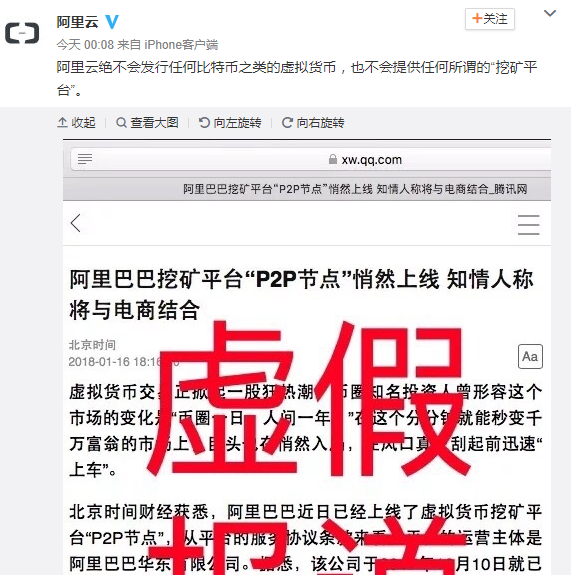
Task: Rotate image left with 向左旋转
Action: [230, 122]
